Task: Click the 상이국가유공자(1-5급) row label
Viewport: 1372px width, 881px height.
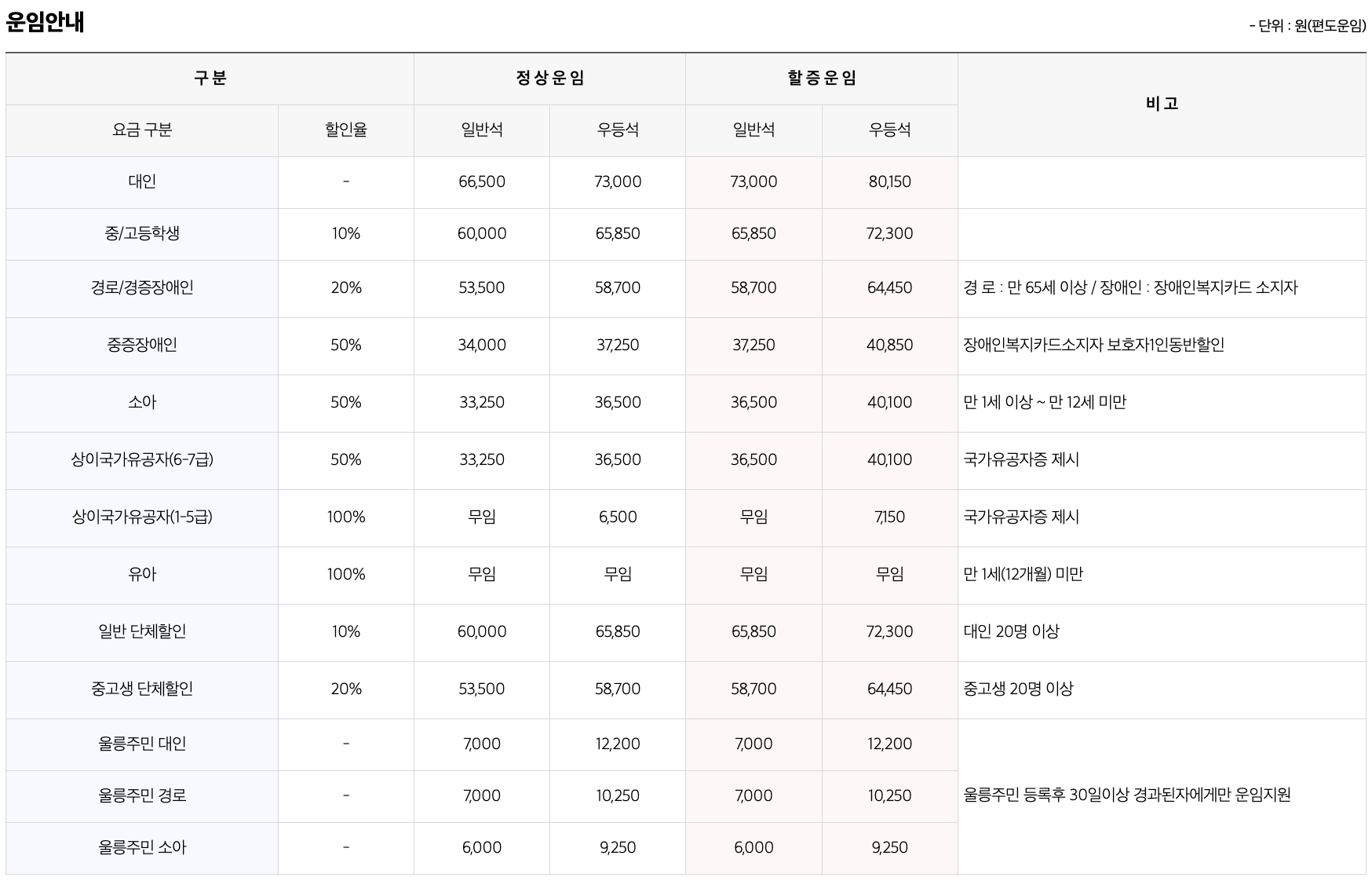Action: pyautogui.click(x=140, y=517)
